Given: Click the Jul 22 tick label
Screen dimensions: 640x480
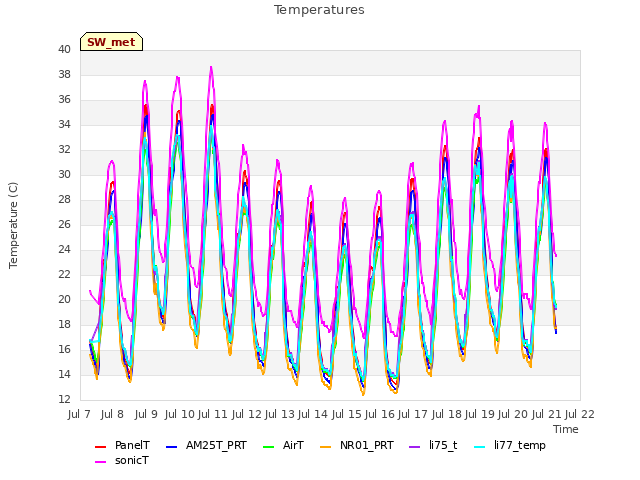Looking at the screenshot, I should point(580,414).
